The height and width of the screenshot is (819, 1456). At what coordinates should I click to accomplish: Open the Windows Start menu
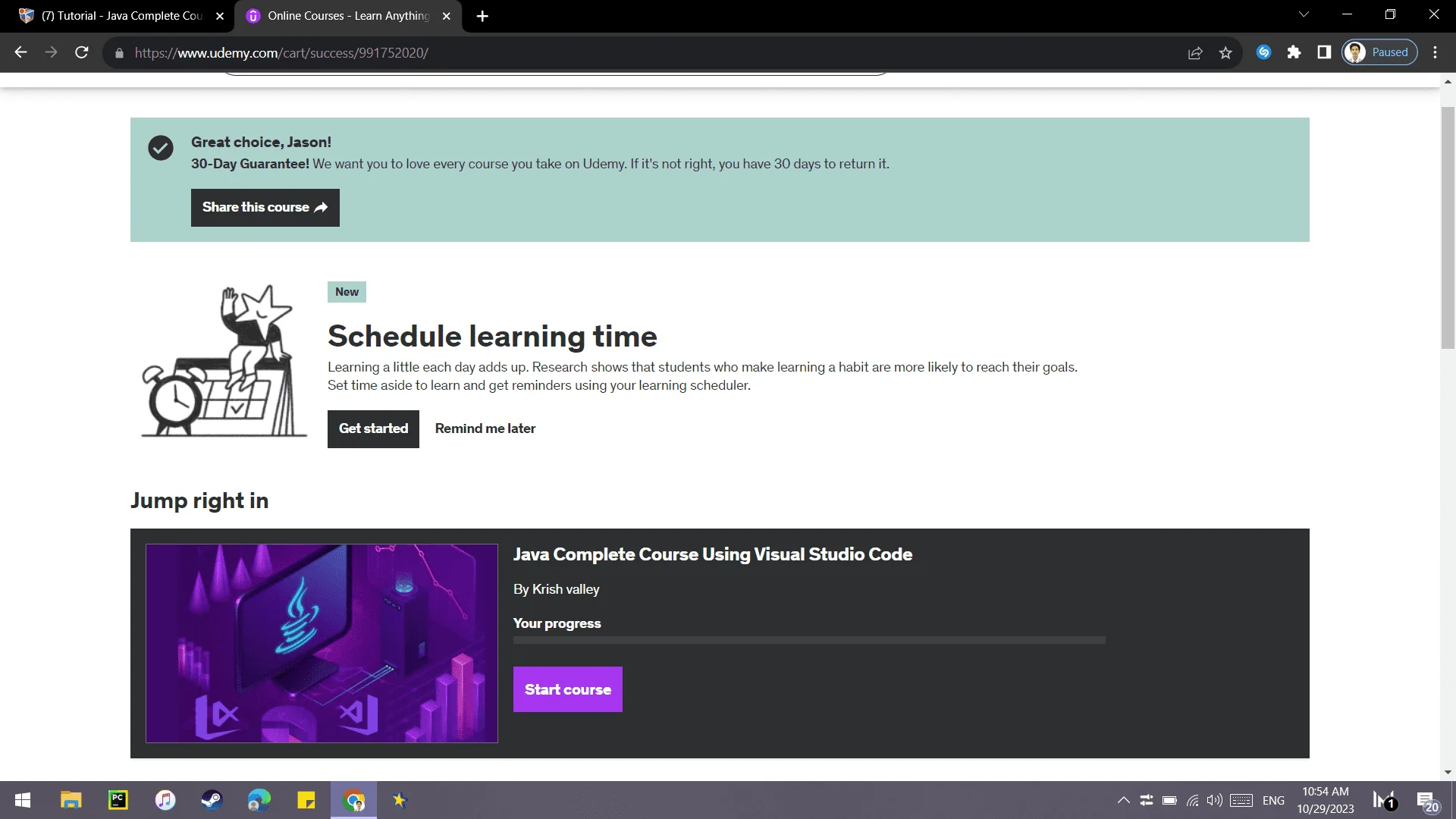click(x=23, y=800)
